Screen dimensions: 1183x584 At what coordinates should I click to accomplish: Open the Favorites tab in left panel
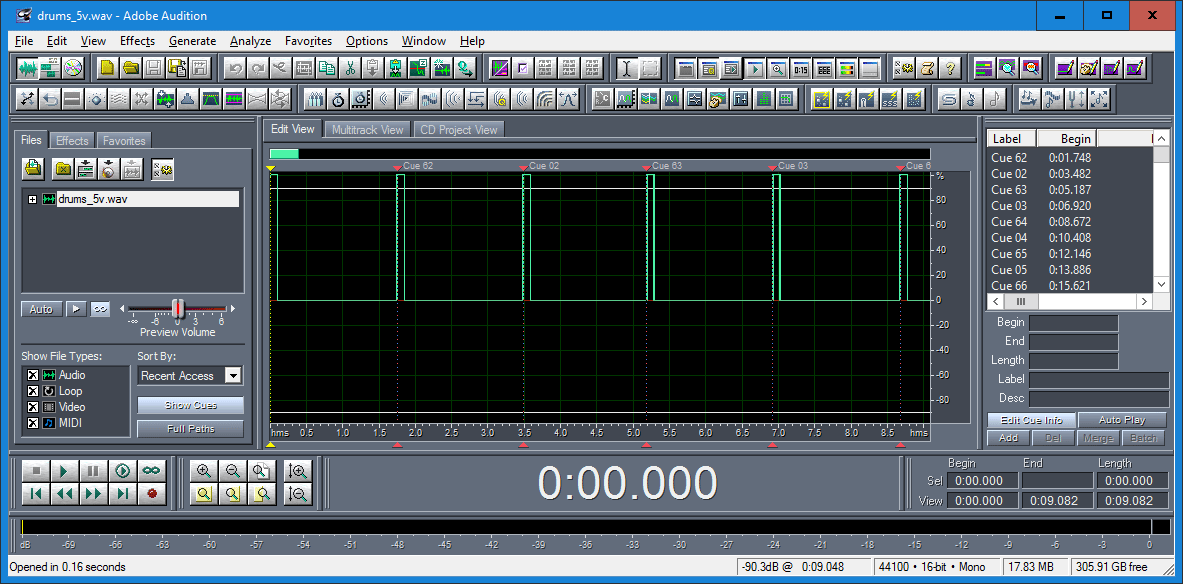click(124, 140)
